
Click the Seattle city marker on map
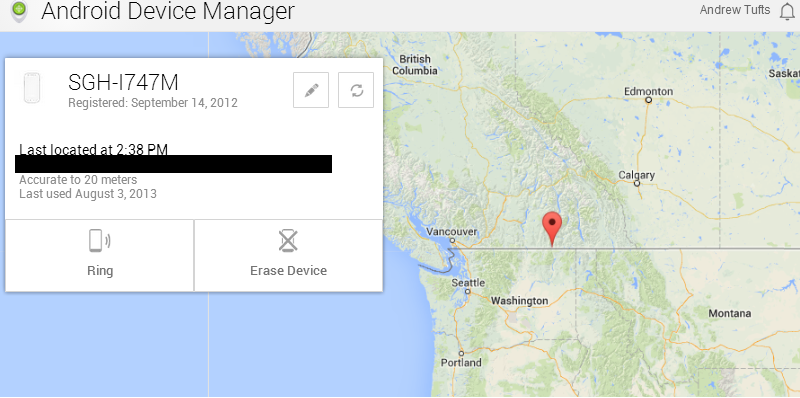[x=467, y=291]
